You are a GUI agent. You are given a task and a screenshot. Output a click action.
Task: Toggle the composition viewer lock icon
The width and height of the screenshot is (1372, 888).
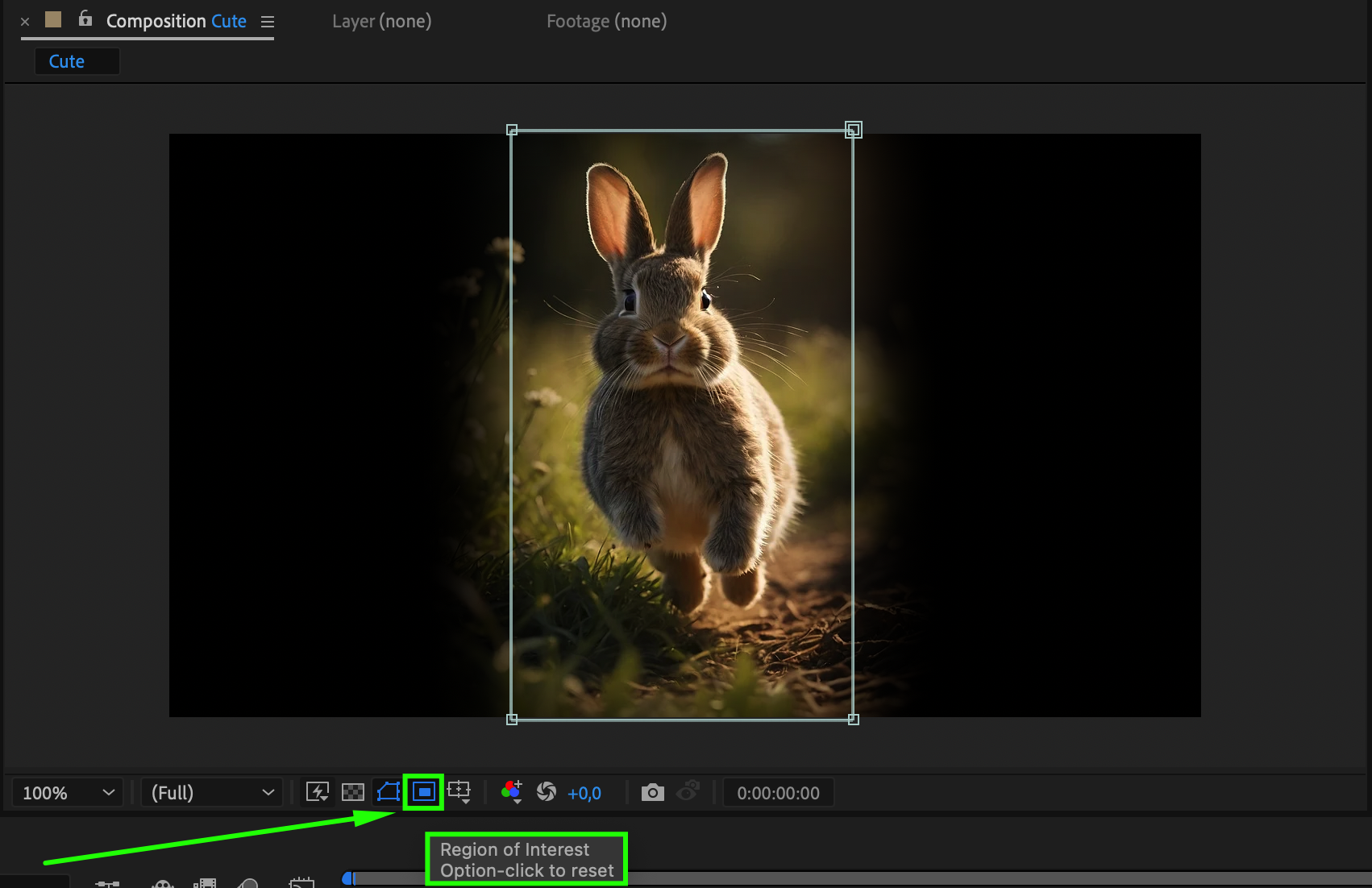click(x=85, y=19)
